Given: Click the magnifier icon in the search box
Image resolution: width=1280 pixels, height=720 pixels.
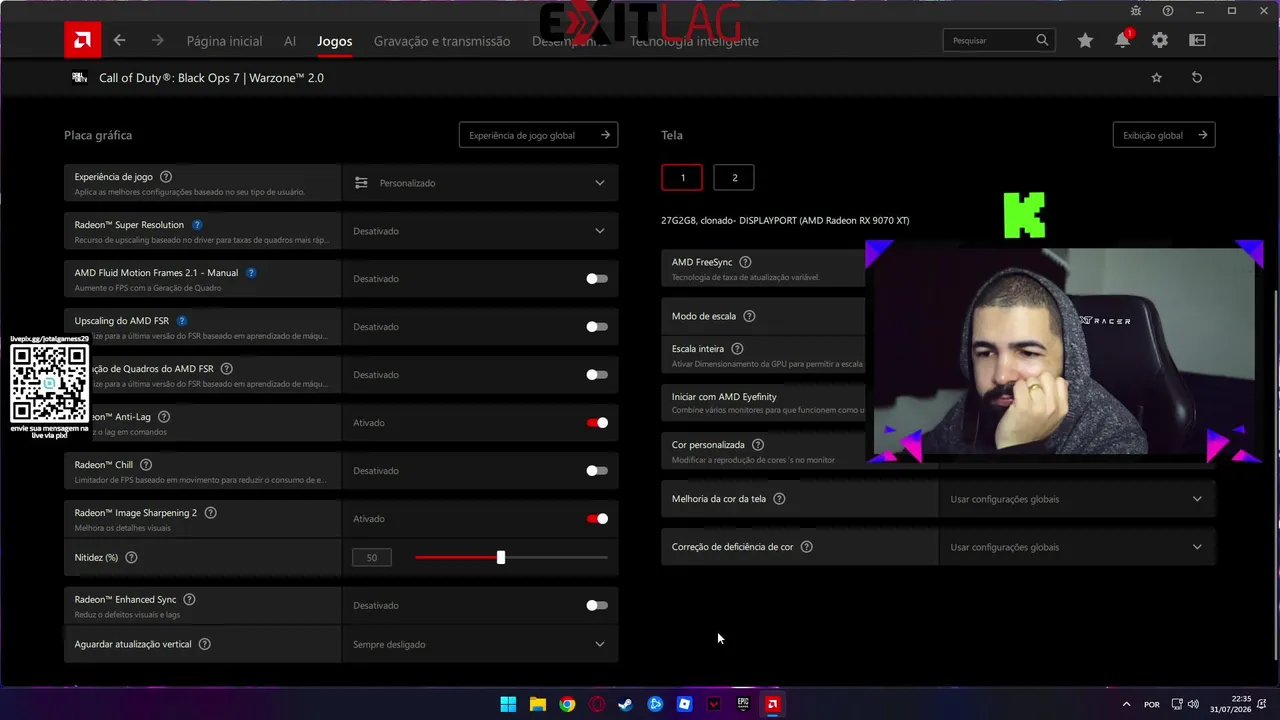Looking at the screenshot, I should (x=1042, y=40).
